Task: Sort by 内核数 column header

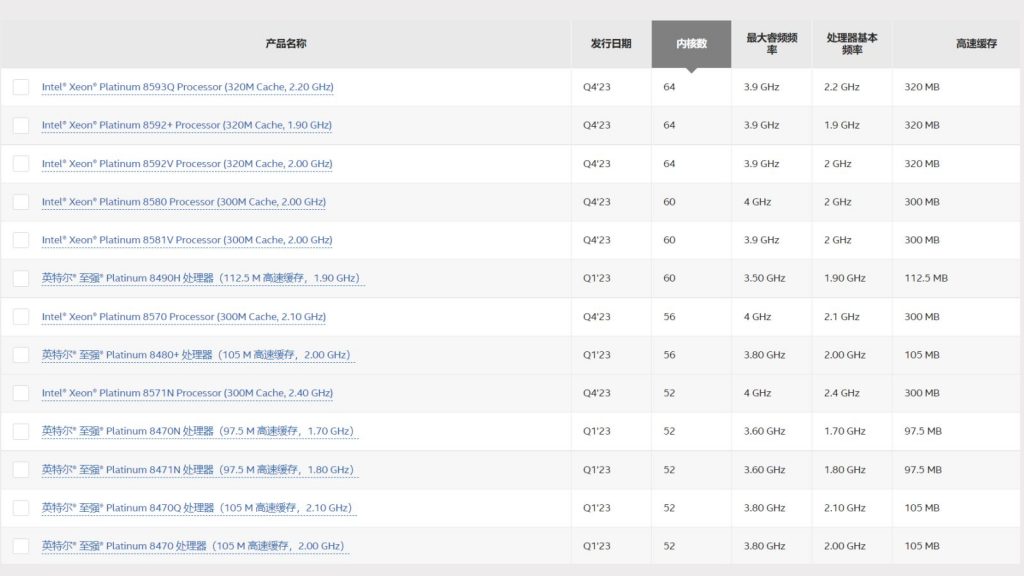Action: (x=691, y=44)
